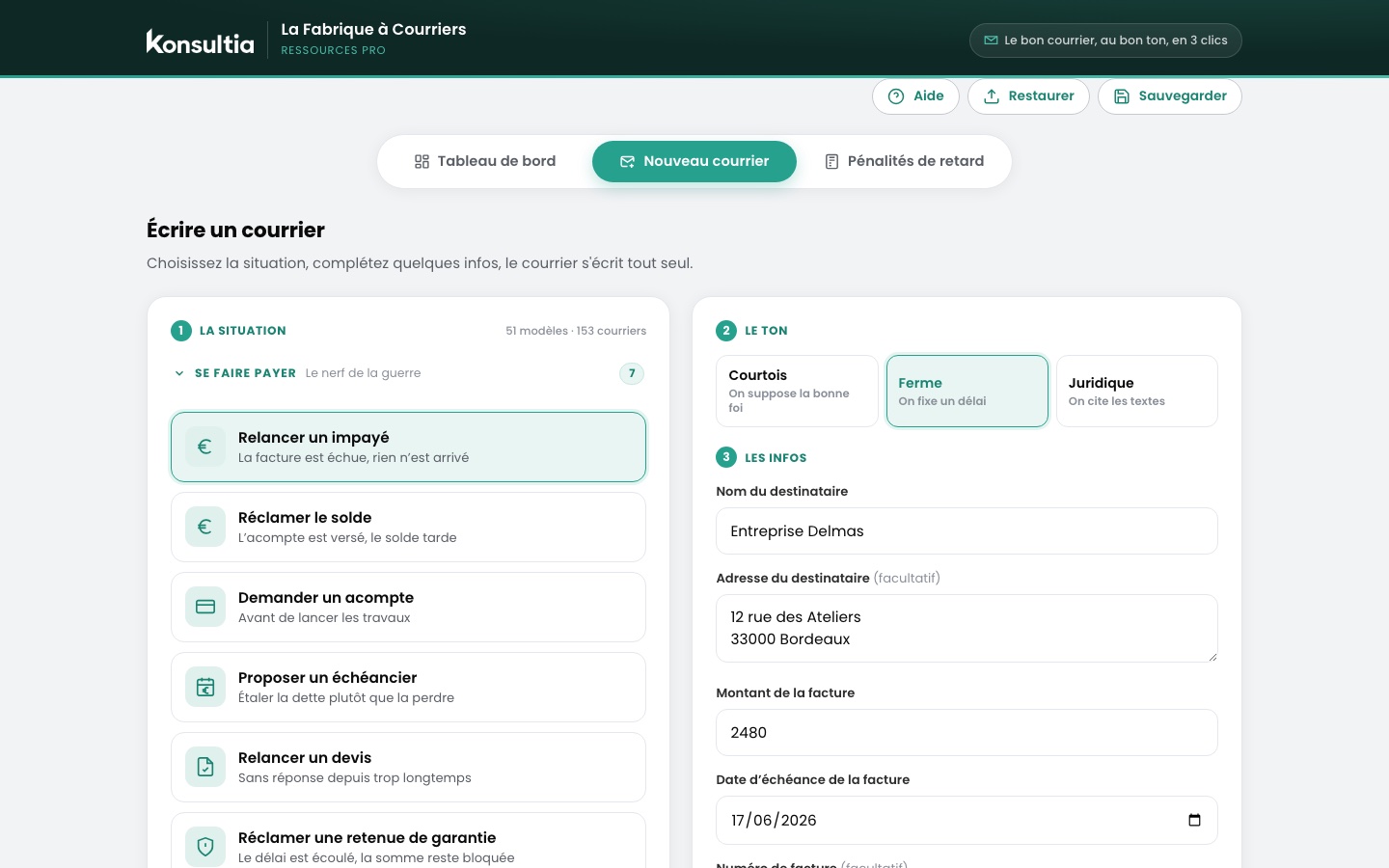
Task: Click the Restaurer upload button
Action: click(1028, 96)
